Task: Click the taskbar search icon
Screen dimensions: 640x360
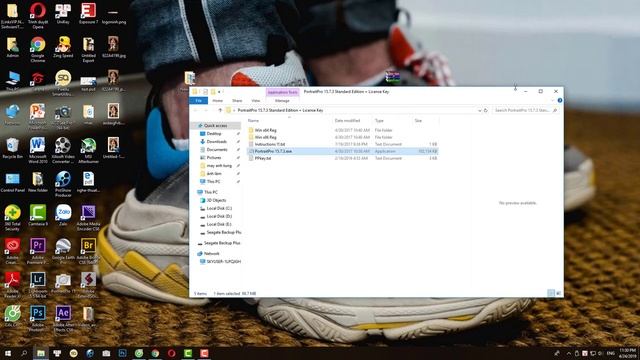Action: (x=24, y=353)
